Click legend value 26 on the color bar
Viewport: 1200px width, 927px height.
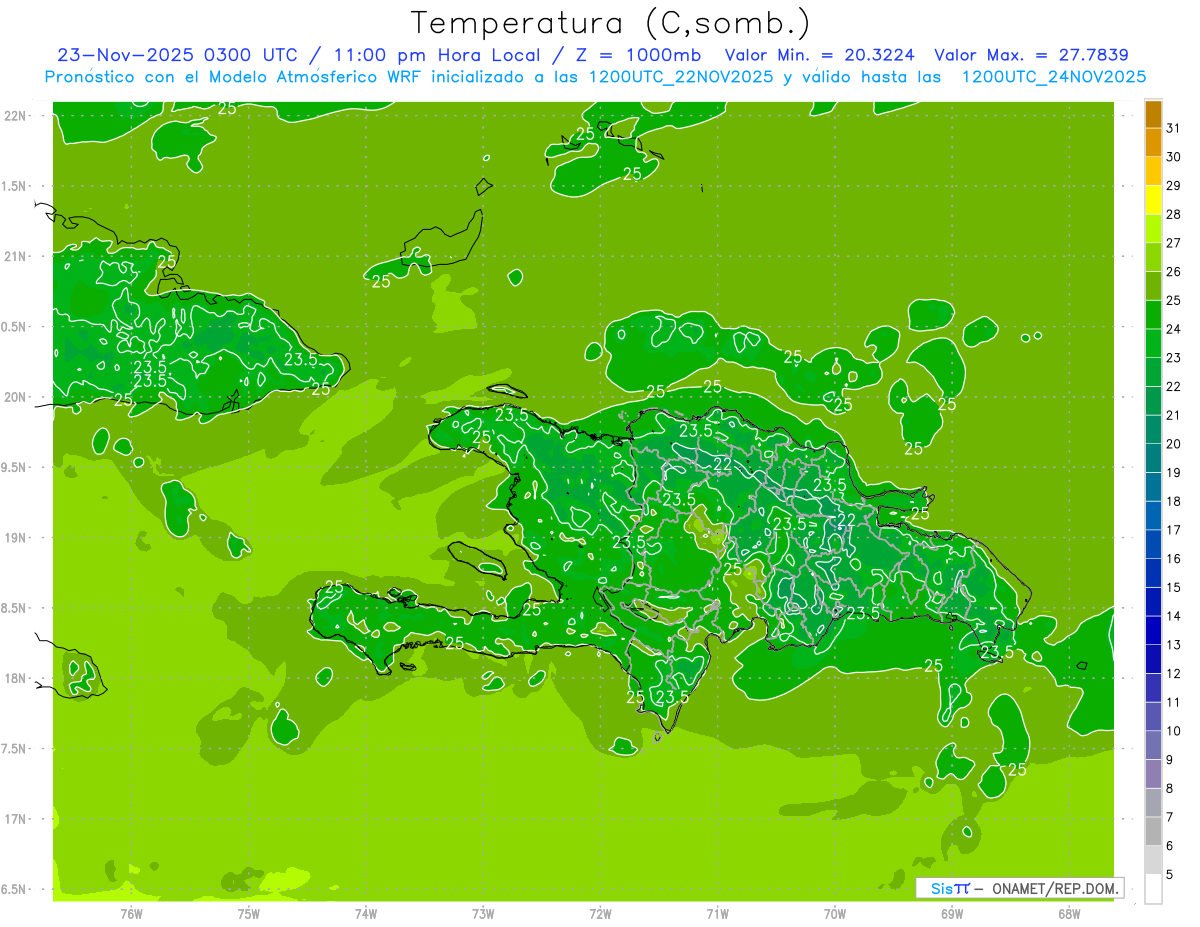(x=1174, y=271)
